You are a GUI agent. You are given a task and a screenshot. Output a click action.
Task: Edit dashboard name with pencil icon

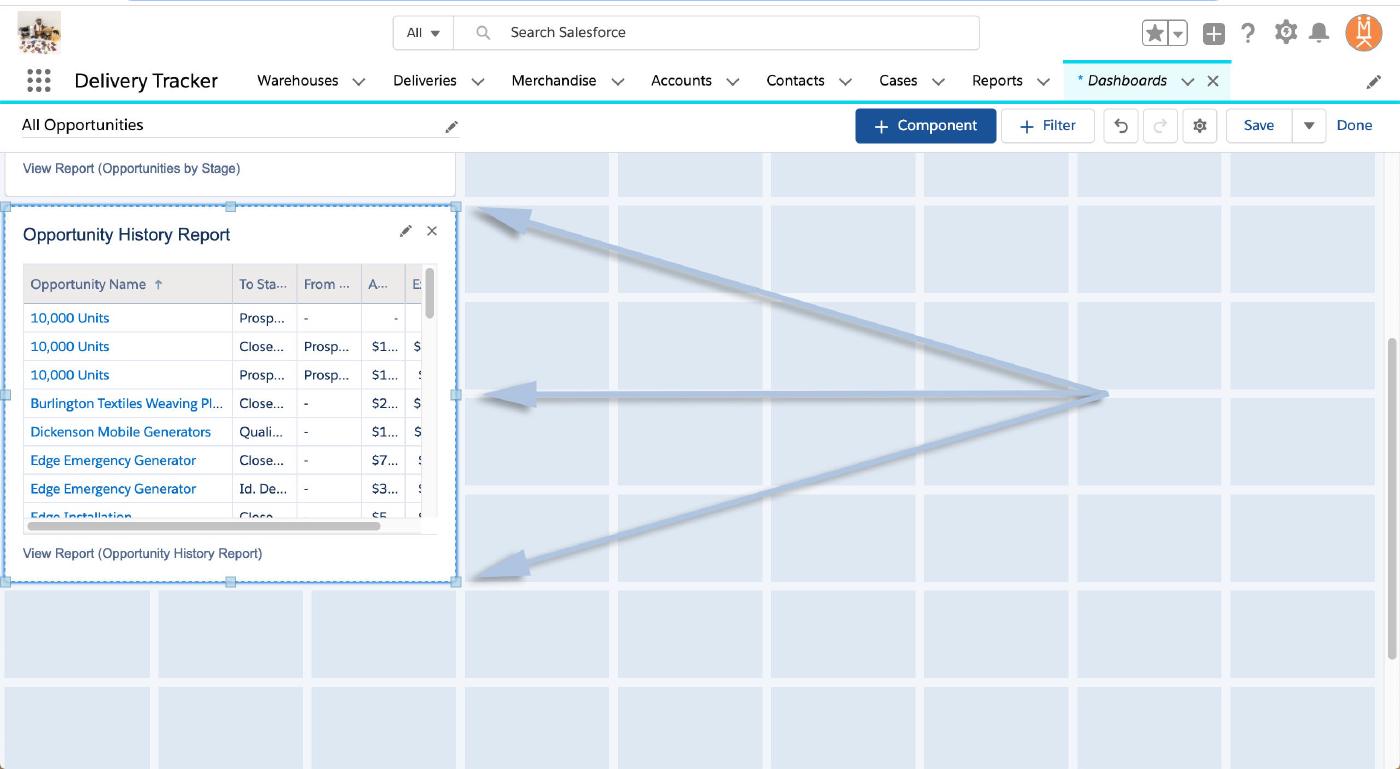pos(451,126)
